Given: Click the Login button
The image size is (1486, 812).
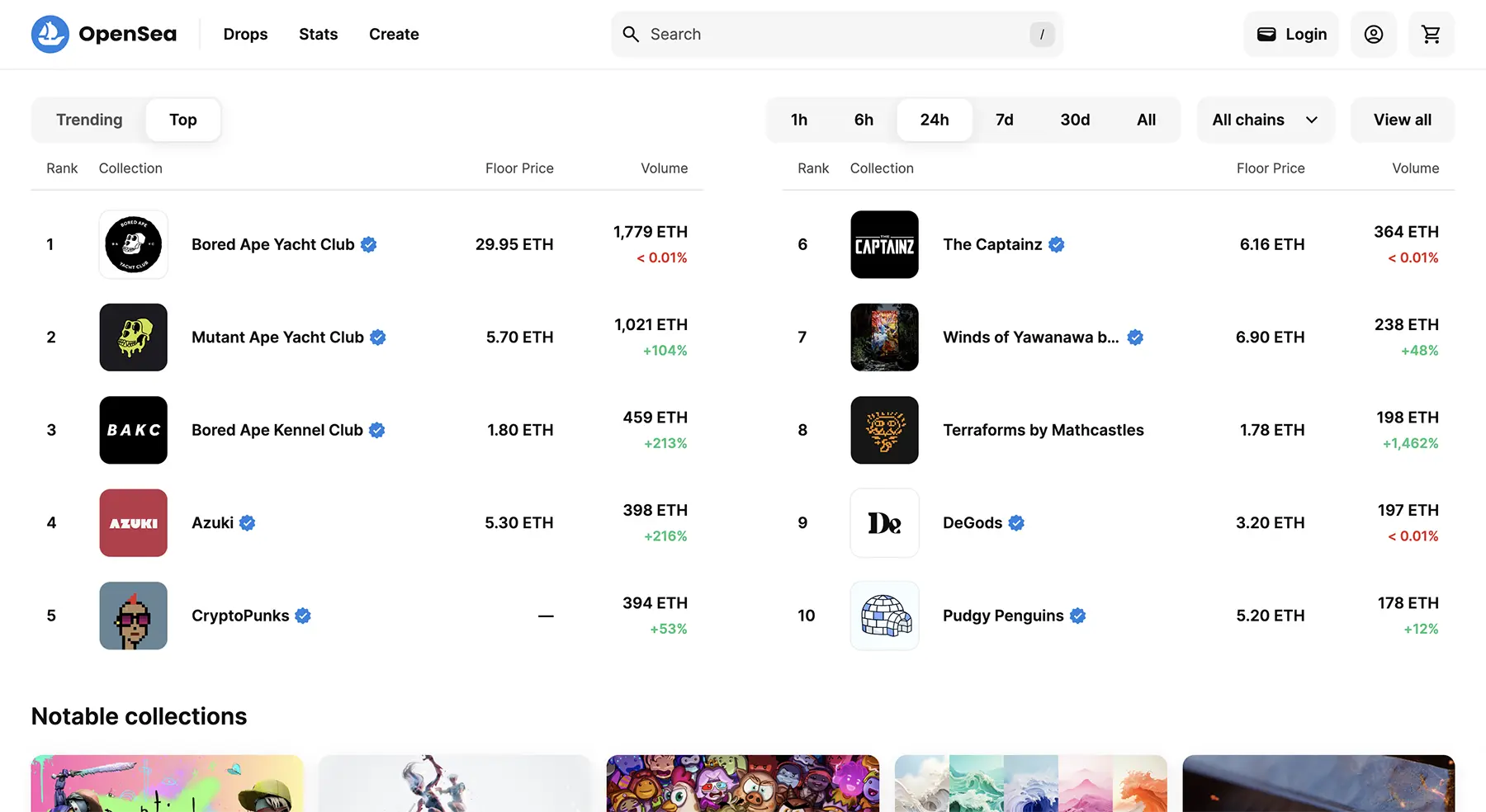Looking at the screenshot, I should coord(1292,34).
